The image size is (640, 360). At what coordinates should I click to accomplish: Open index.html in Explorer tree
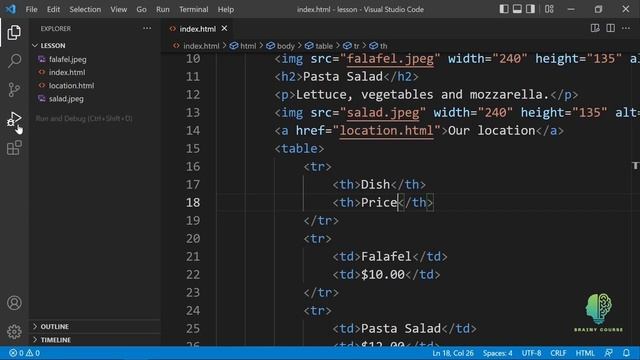tap(67, 72)
